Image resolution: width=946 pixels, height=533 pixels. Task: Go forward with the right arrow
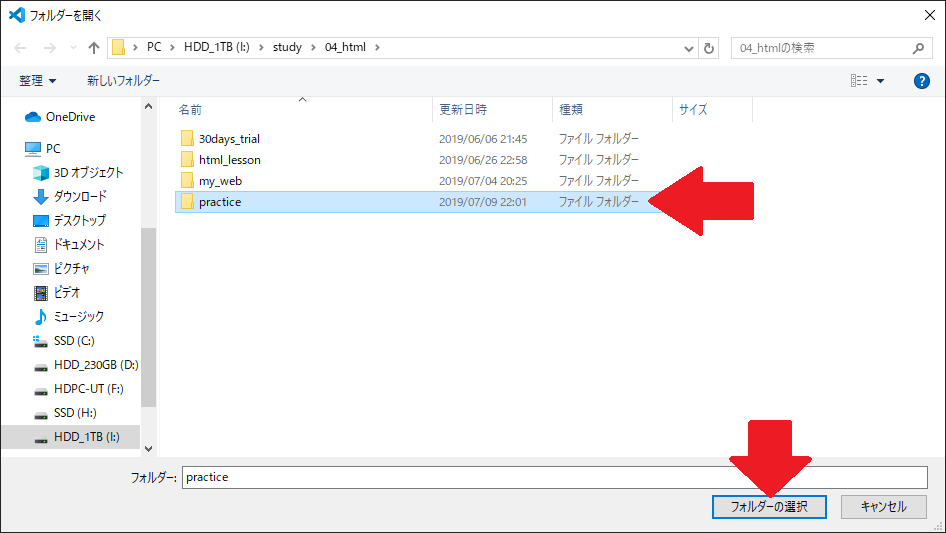(50, 48)
